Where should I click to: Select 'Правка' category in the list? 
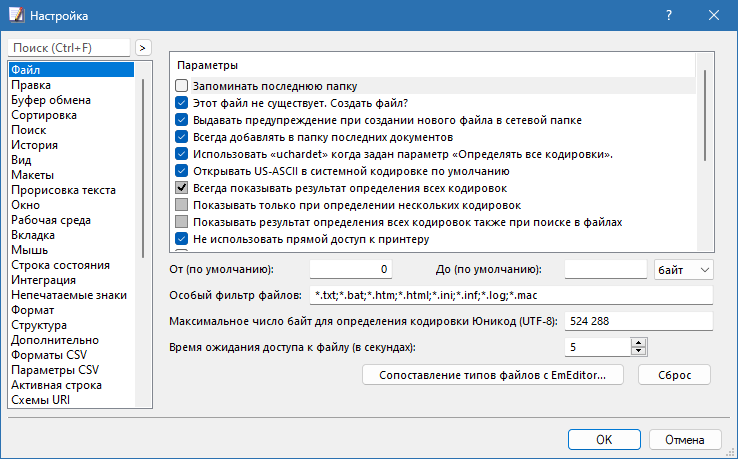click(x=72, y=85)
